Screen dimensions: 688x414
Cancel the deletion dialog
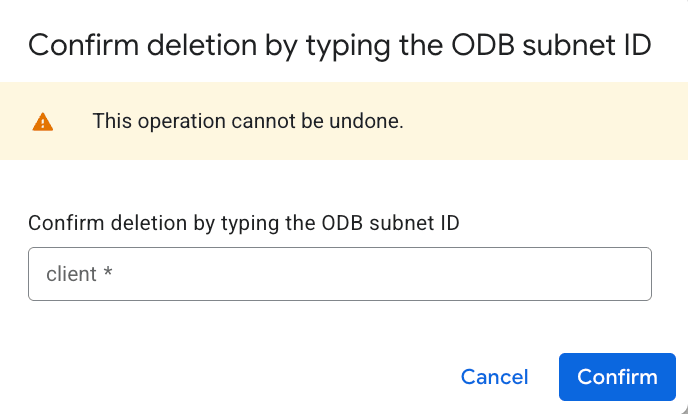pyautogui.click(x=494, y=377)
